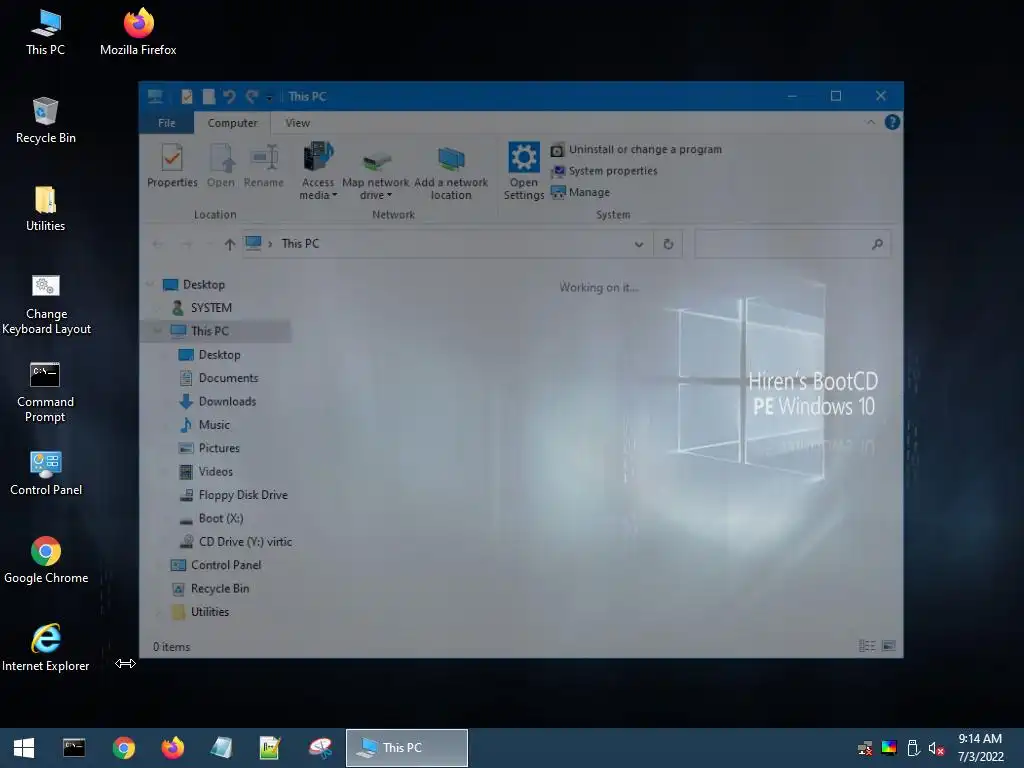This screenshot has width=1024, height=768.
Task: Click Add a network location icon
Action: [x=451, y=159]
